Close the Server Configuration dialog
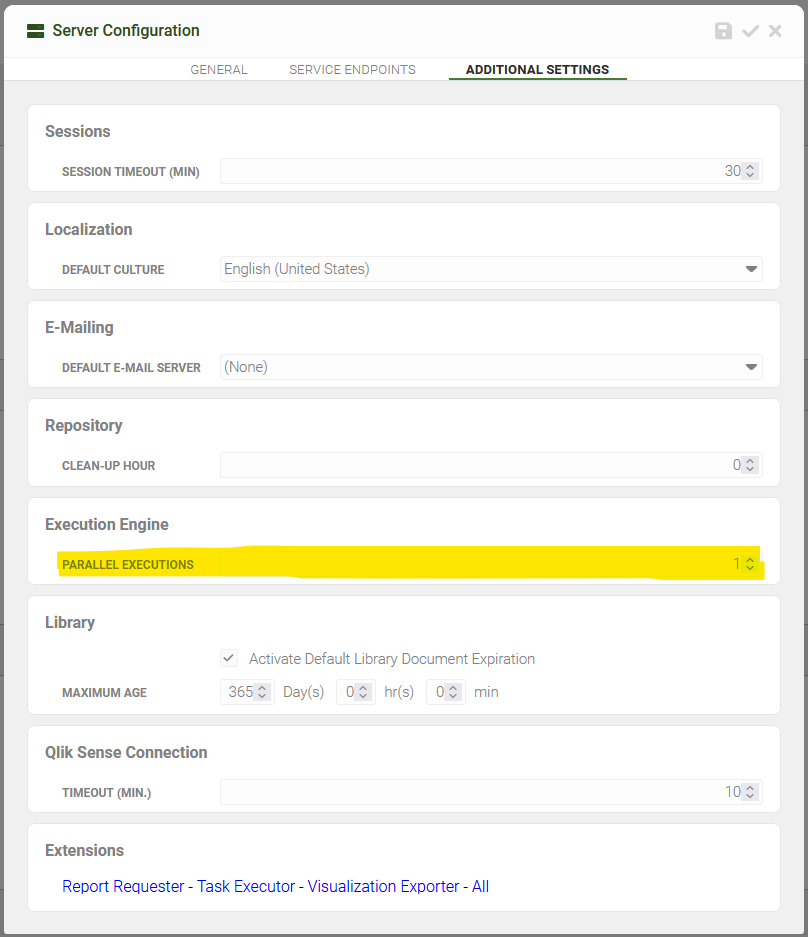Viewport: 808px width, 937px height. pyautogui.click(x=775, y=30)
